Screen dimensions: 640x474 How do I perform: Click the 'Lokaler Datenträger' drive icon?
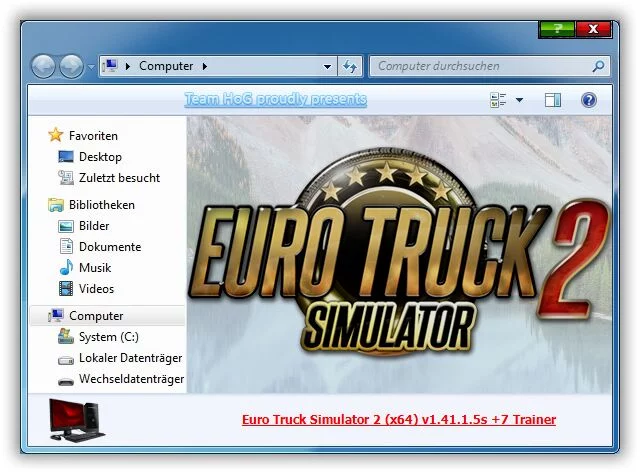[x=66, y=360]
